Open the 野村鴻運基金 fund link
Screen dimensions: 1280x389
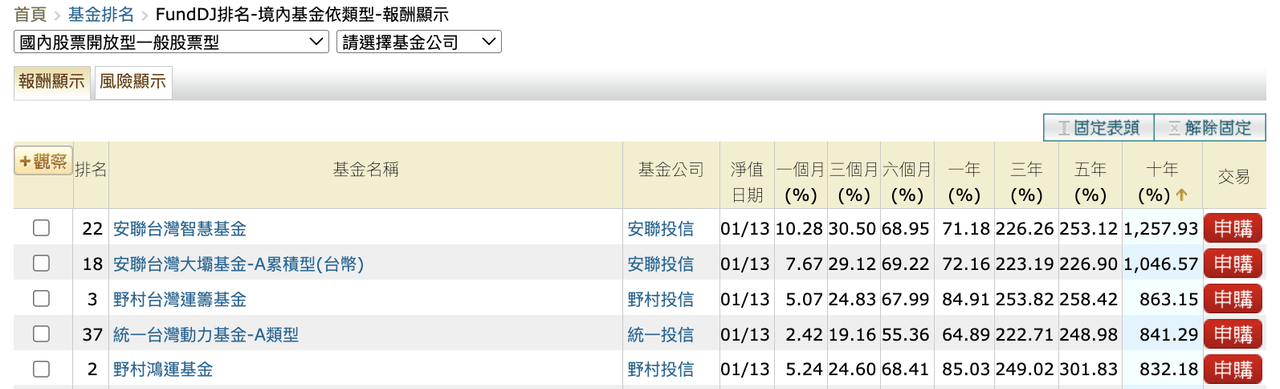pyautogui.click(x=163, y=370)
